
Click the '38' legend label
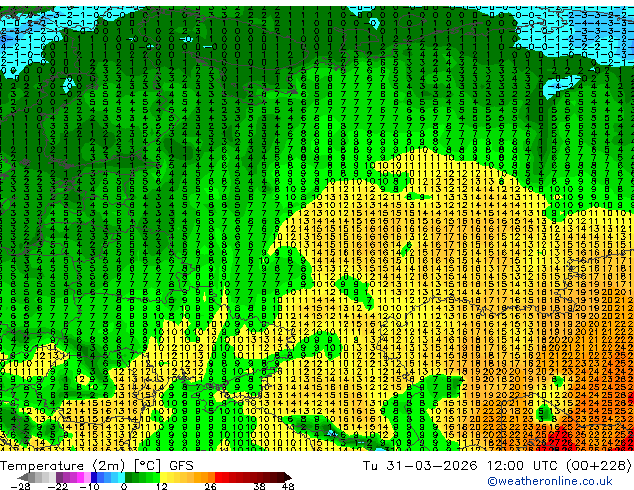(260, 486)
